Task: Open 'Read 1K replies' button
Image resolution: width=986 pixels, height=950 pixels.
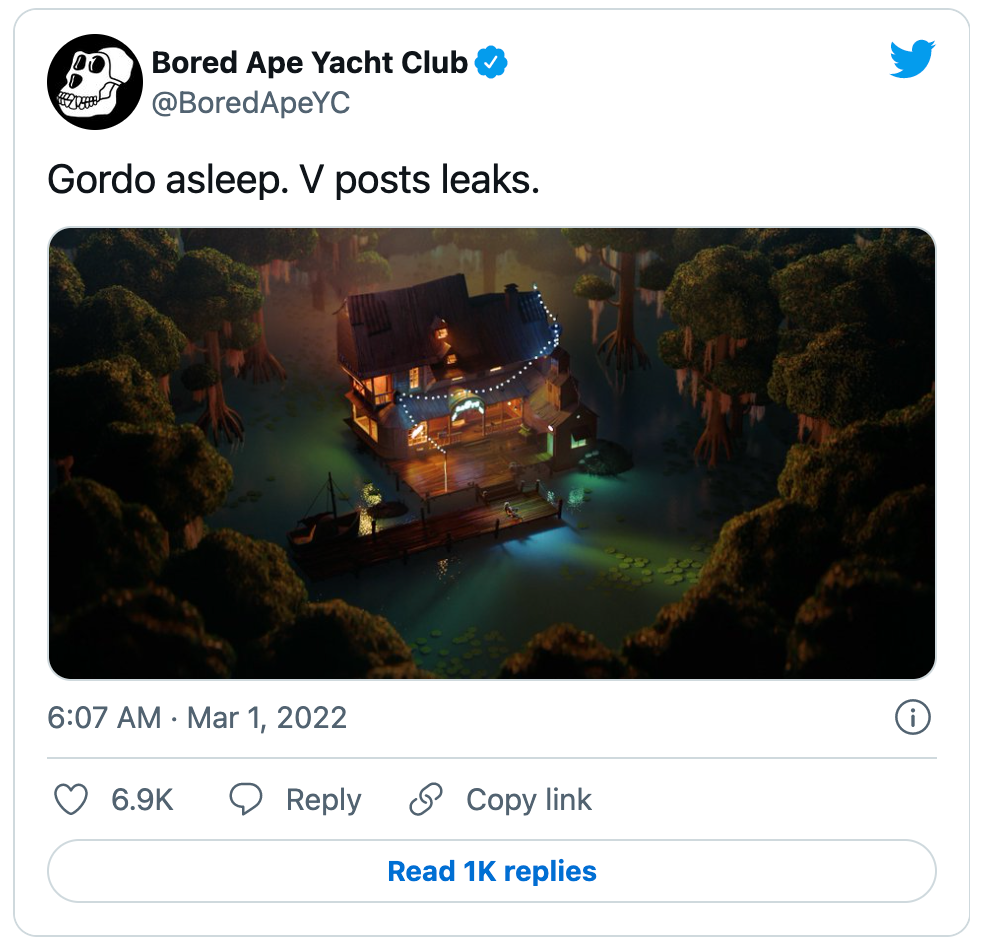Action: click(x=492, y=871)
